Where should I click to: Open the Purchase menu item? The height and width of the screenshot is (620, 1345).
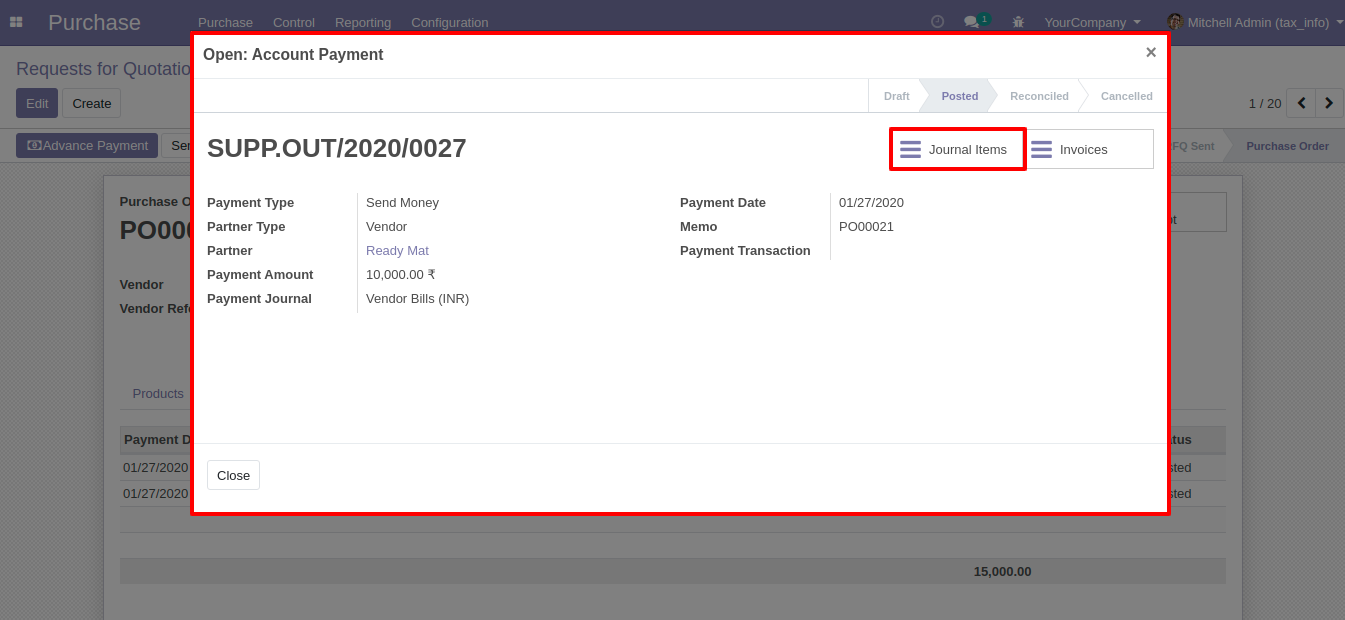225,22
